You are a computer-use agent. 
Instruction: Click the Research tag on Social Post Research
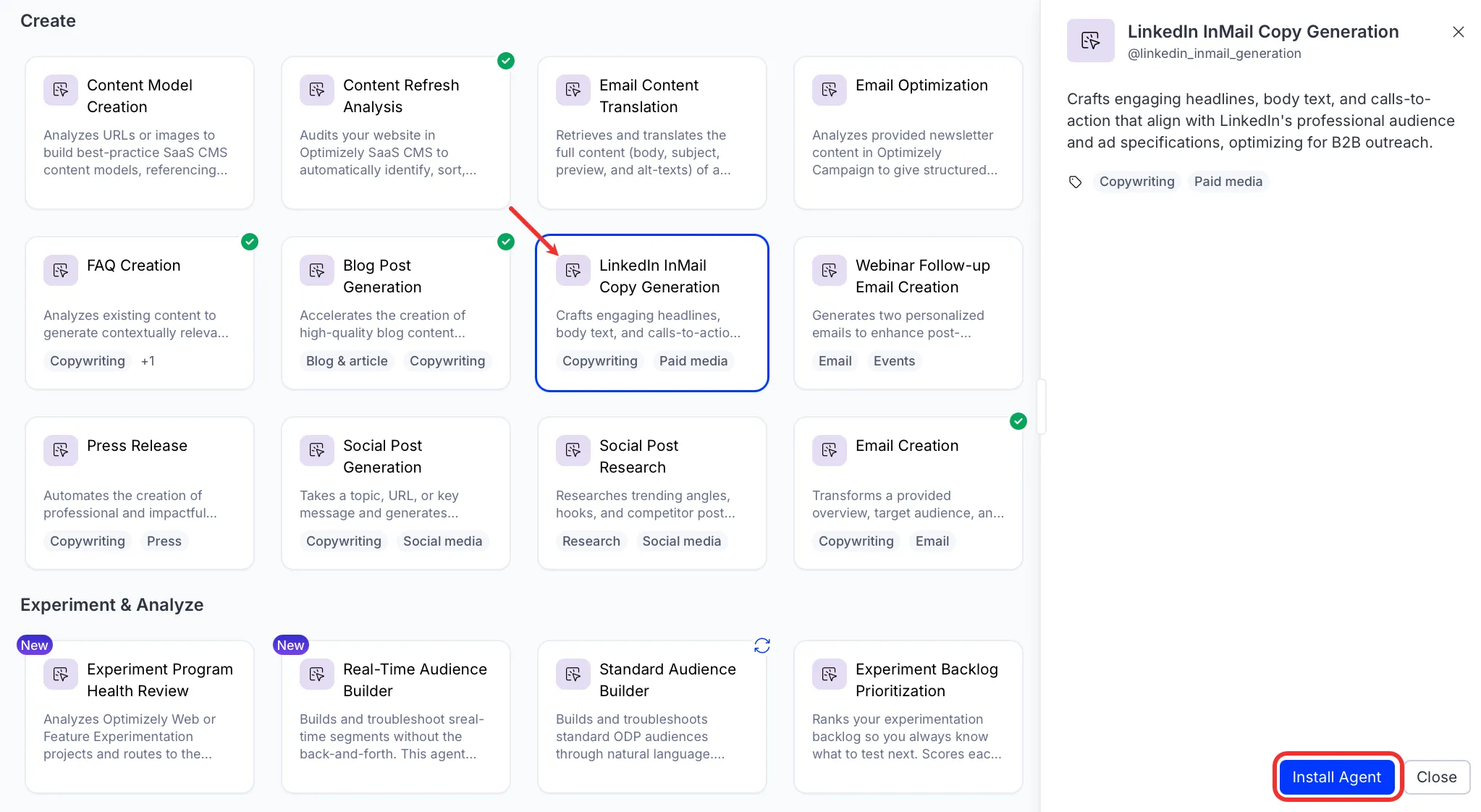[x=591, y=541]
